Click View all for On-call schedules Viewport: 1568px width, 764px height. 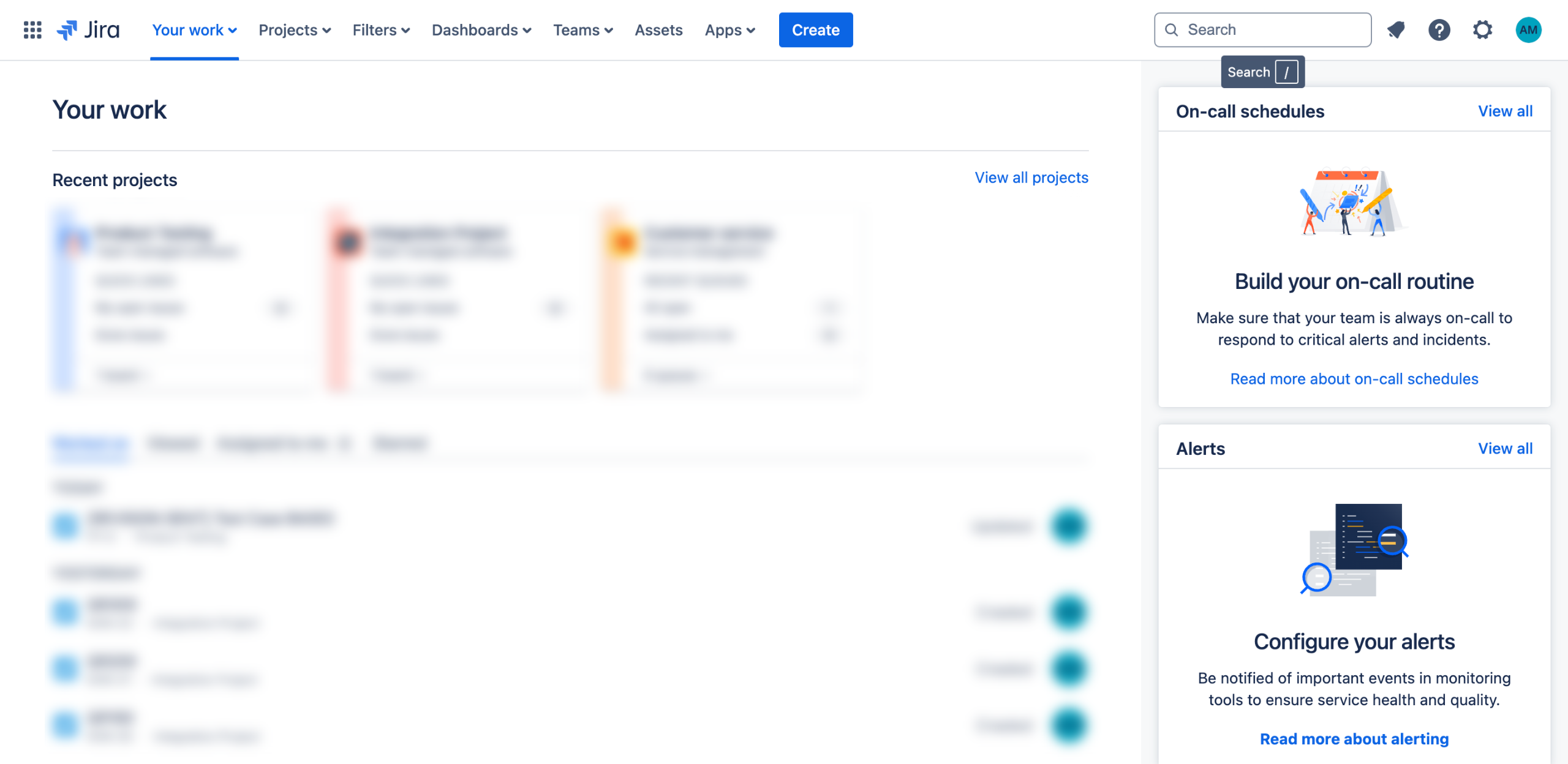[1505, 111]
